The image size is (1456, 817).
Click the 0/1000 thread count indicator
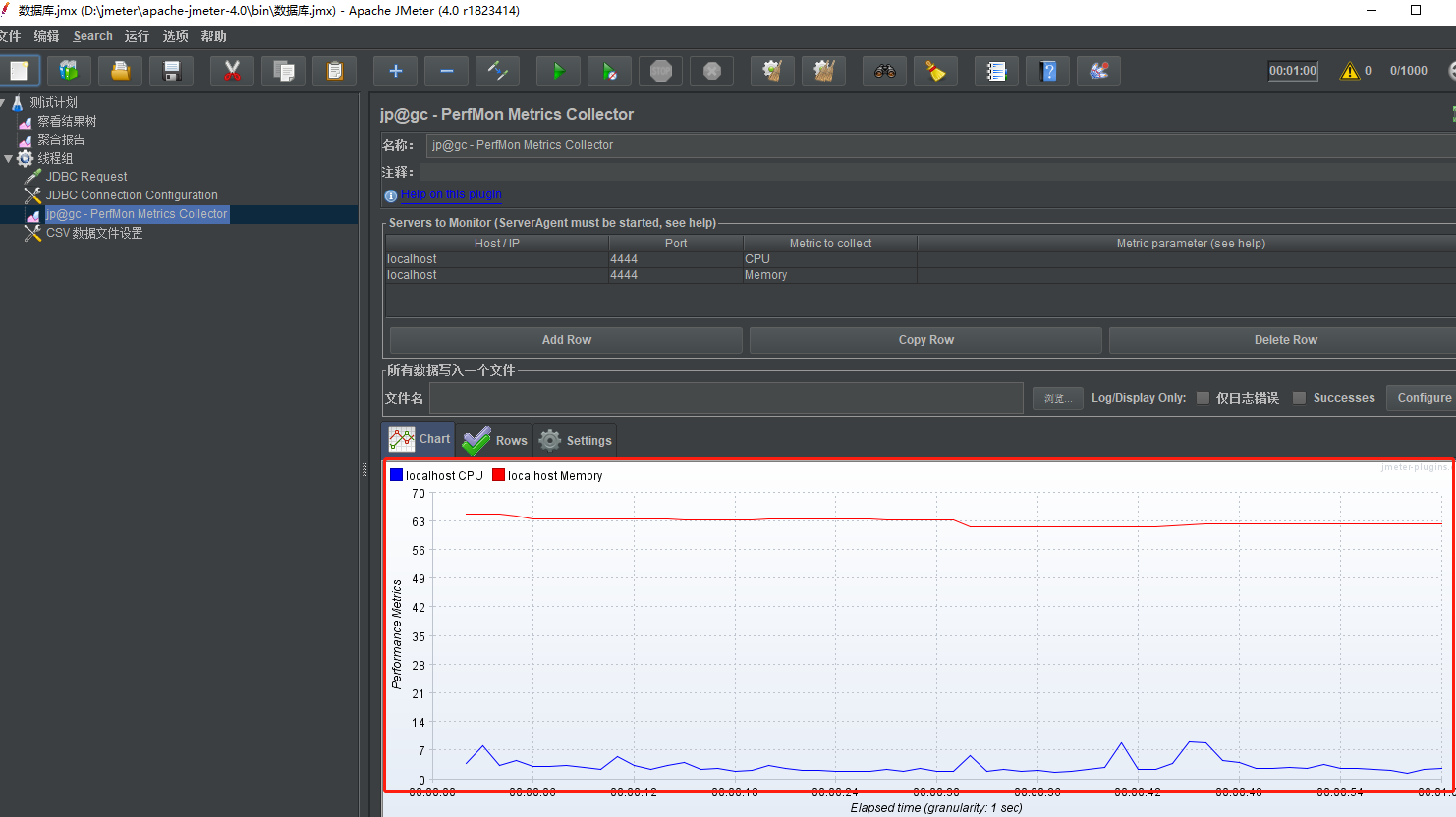pos(1408,71)
